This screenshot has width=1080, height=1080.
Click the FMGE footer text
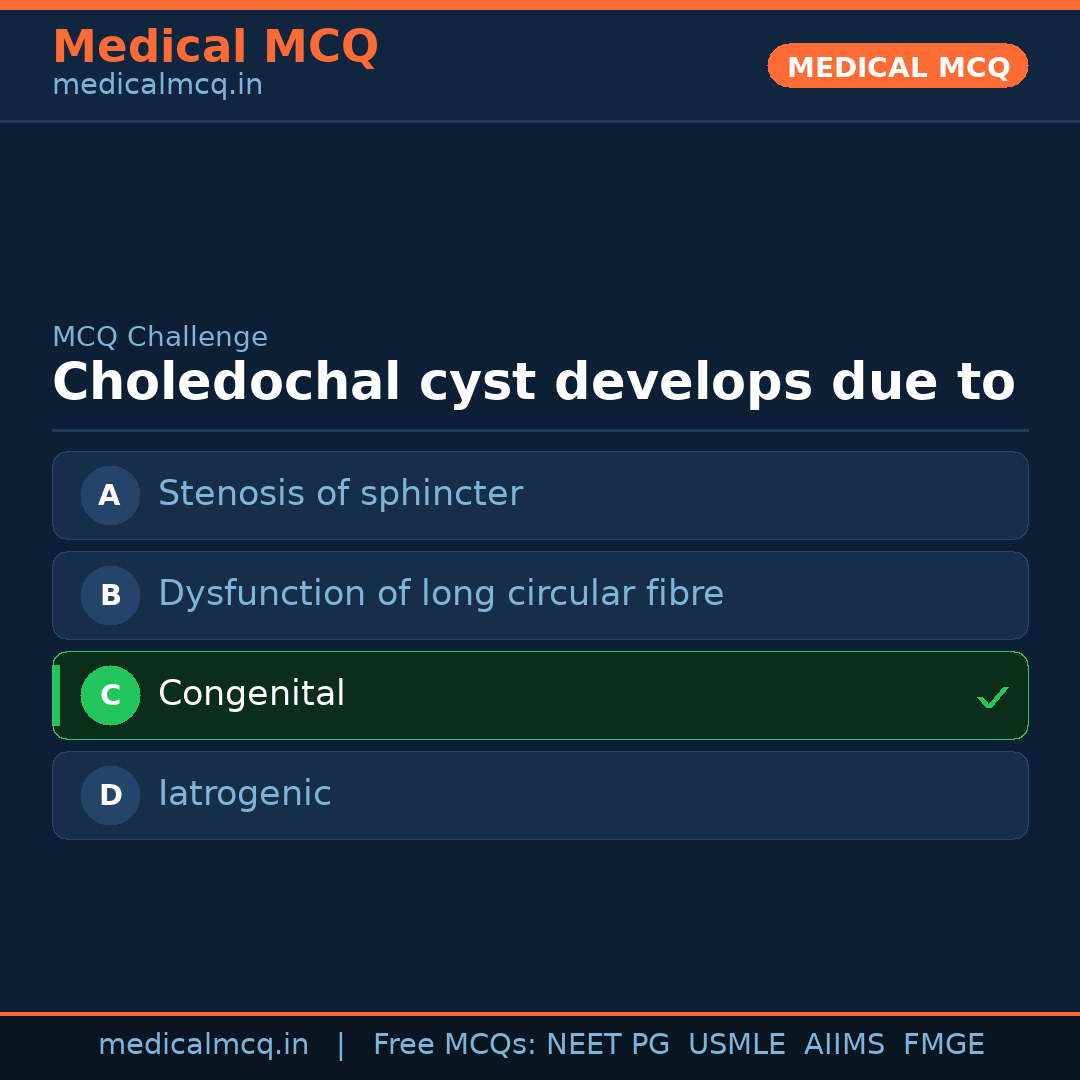pyautogui.click(x=943, y=1045)
